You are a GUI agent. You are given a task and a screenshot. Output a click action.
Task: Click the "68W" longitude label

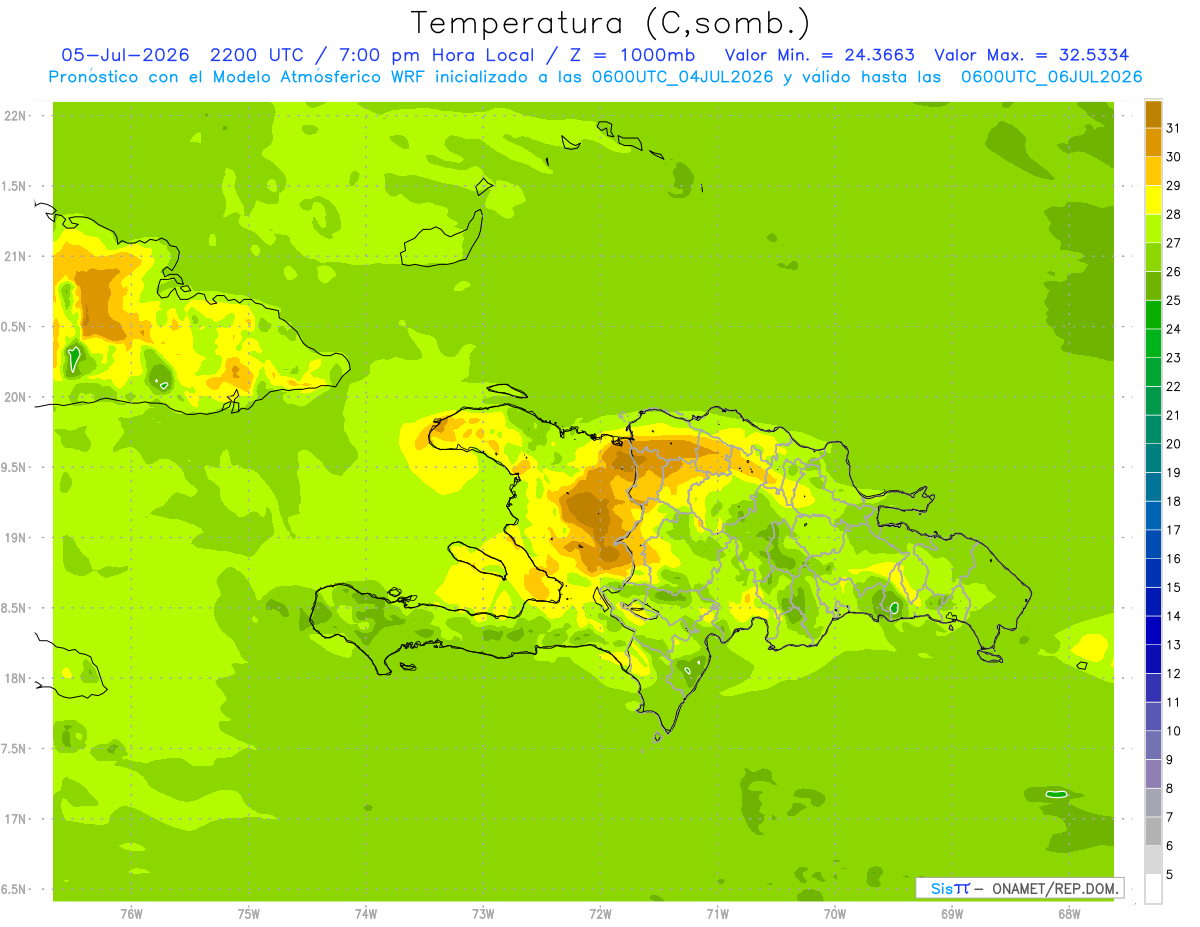point(1069,913)
